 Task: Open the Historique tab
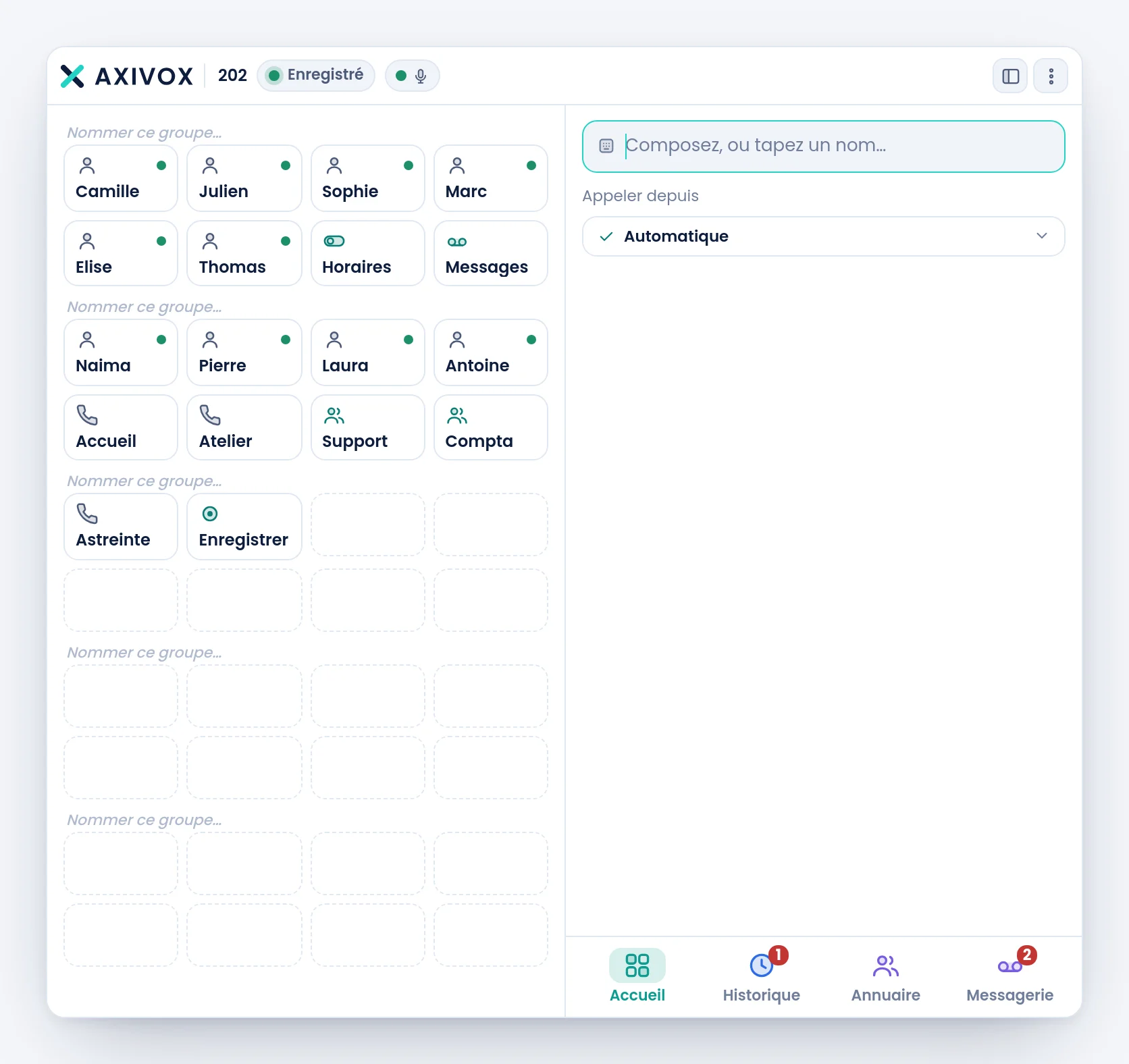pos(762,976)
